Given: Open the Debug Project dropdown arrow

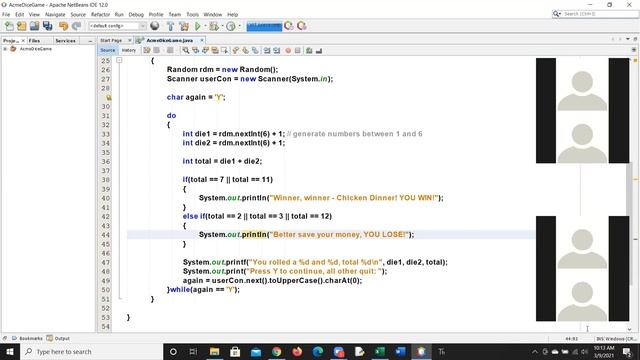Looking at the screenshot, I should coord(222,26).
